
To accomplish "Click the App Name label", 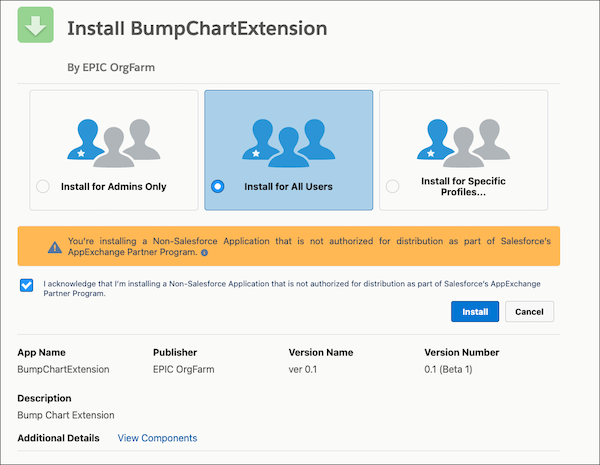I will click(41, 352).
